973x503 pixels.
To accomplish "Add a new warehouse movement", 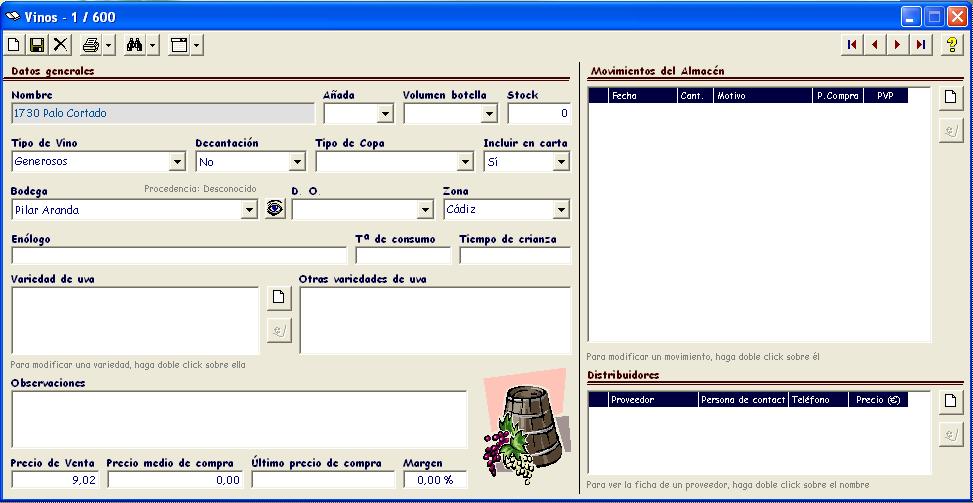I will point(951,97).
